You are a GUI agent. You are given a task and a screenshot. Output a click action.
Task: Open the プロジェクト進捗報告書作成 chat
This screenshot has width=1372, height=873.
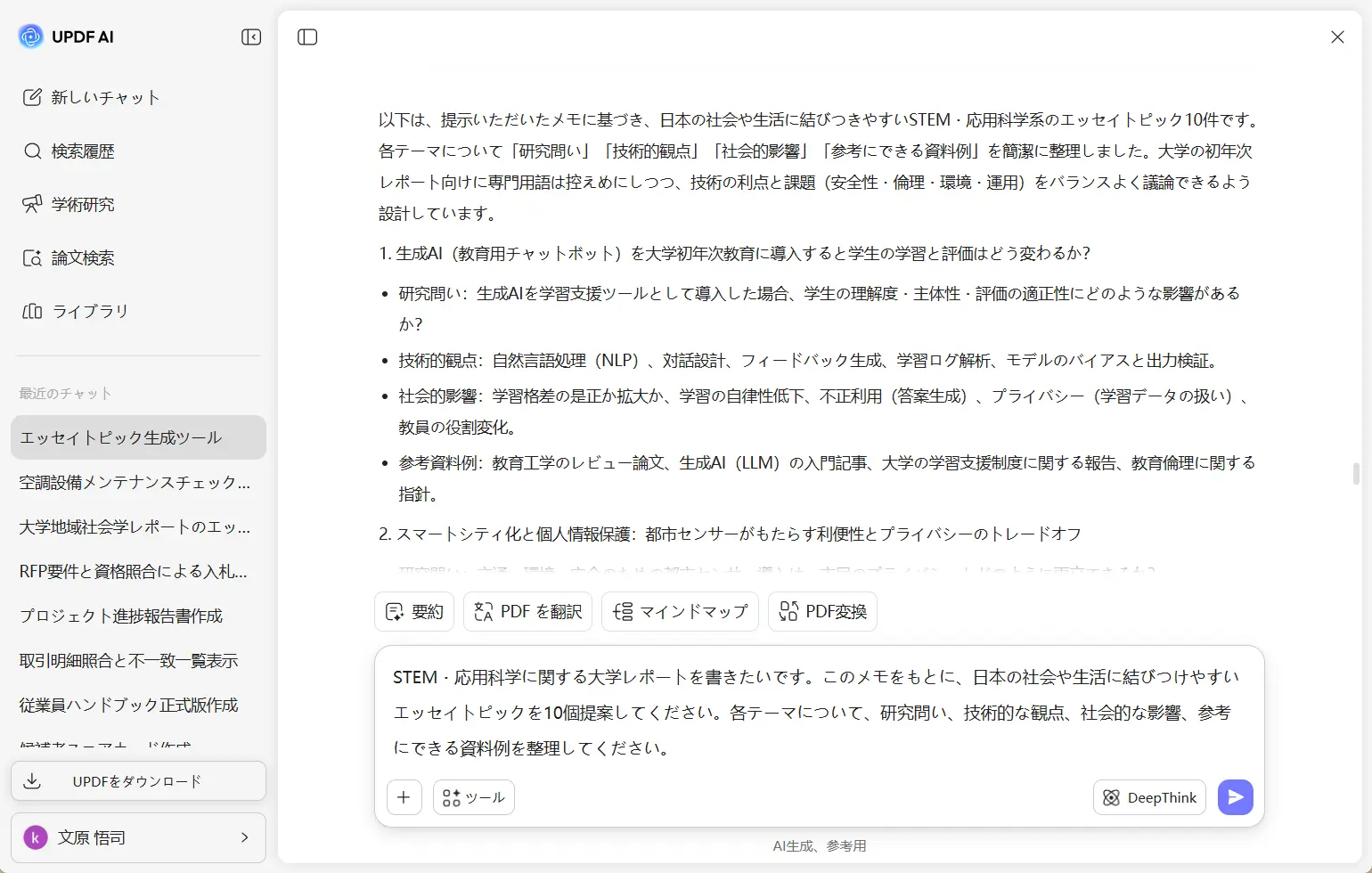pyautogui.click(x=138, y=616)
